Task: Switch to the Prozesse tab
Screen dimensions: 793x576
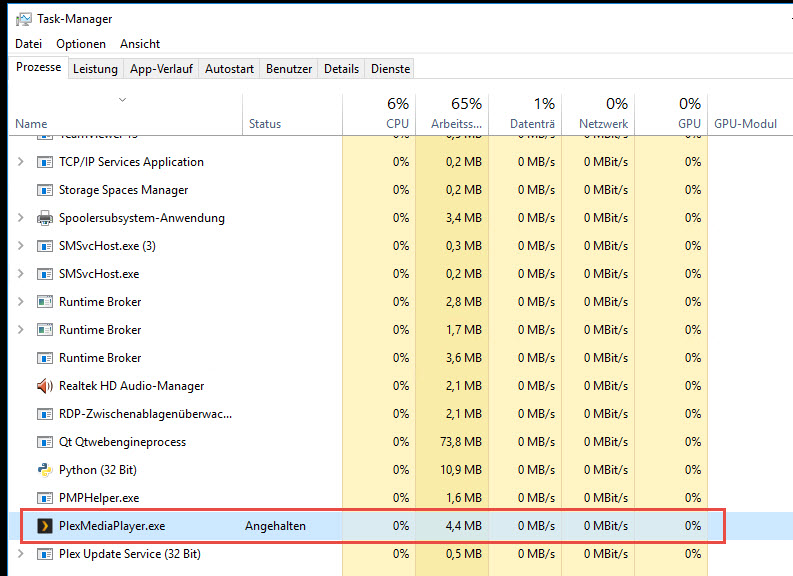Action: tap(38, 67)
